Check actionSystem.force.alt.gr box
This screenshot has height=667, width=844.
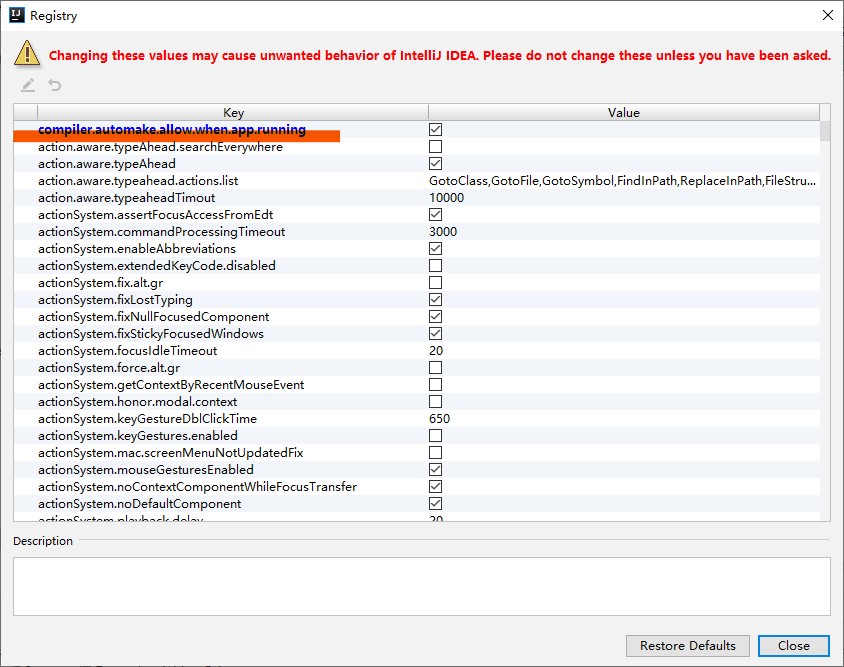tap(435, 368)
